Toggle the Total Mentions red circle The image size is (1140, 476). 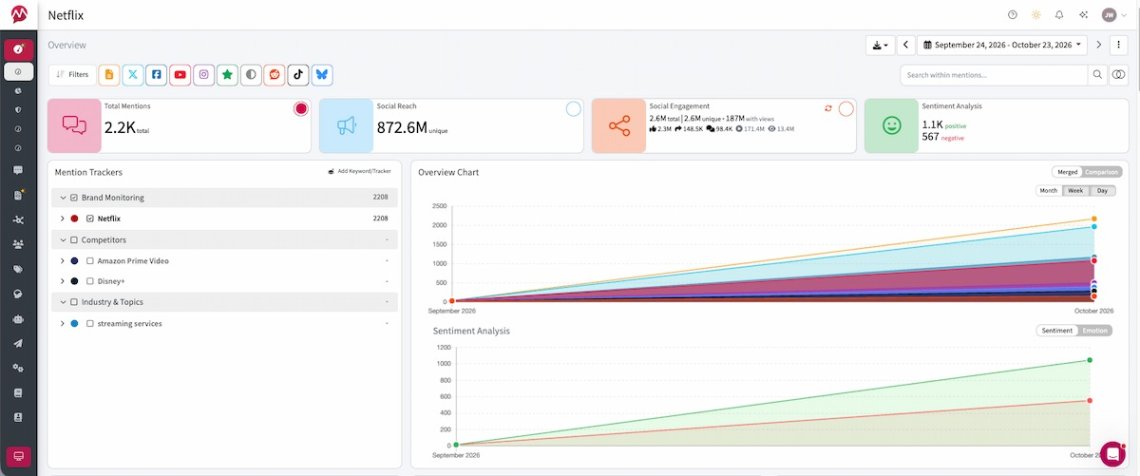tap(301, 109)
